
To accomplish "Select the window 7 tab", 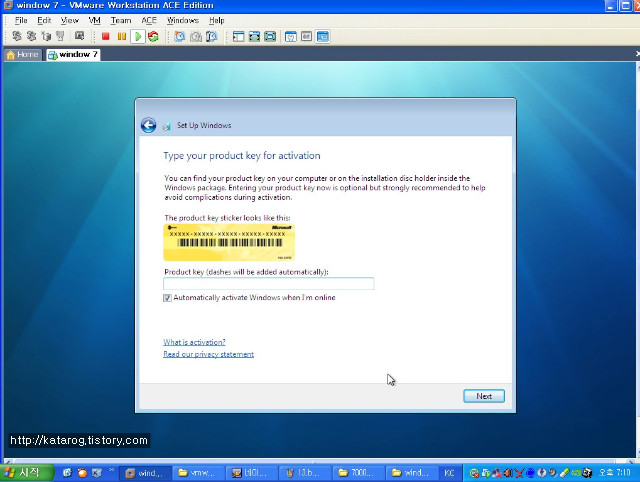I will 73,55.
